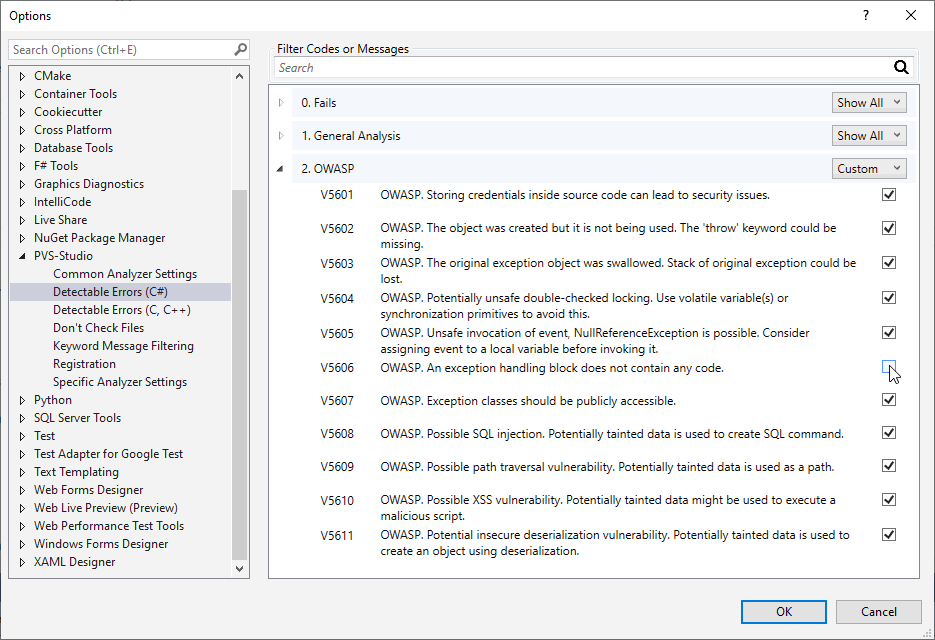Select Windows Forms Designer item
The image size is (935, 640).
(x=101, y=544)
